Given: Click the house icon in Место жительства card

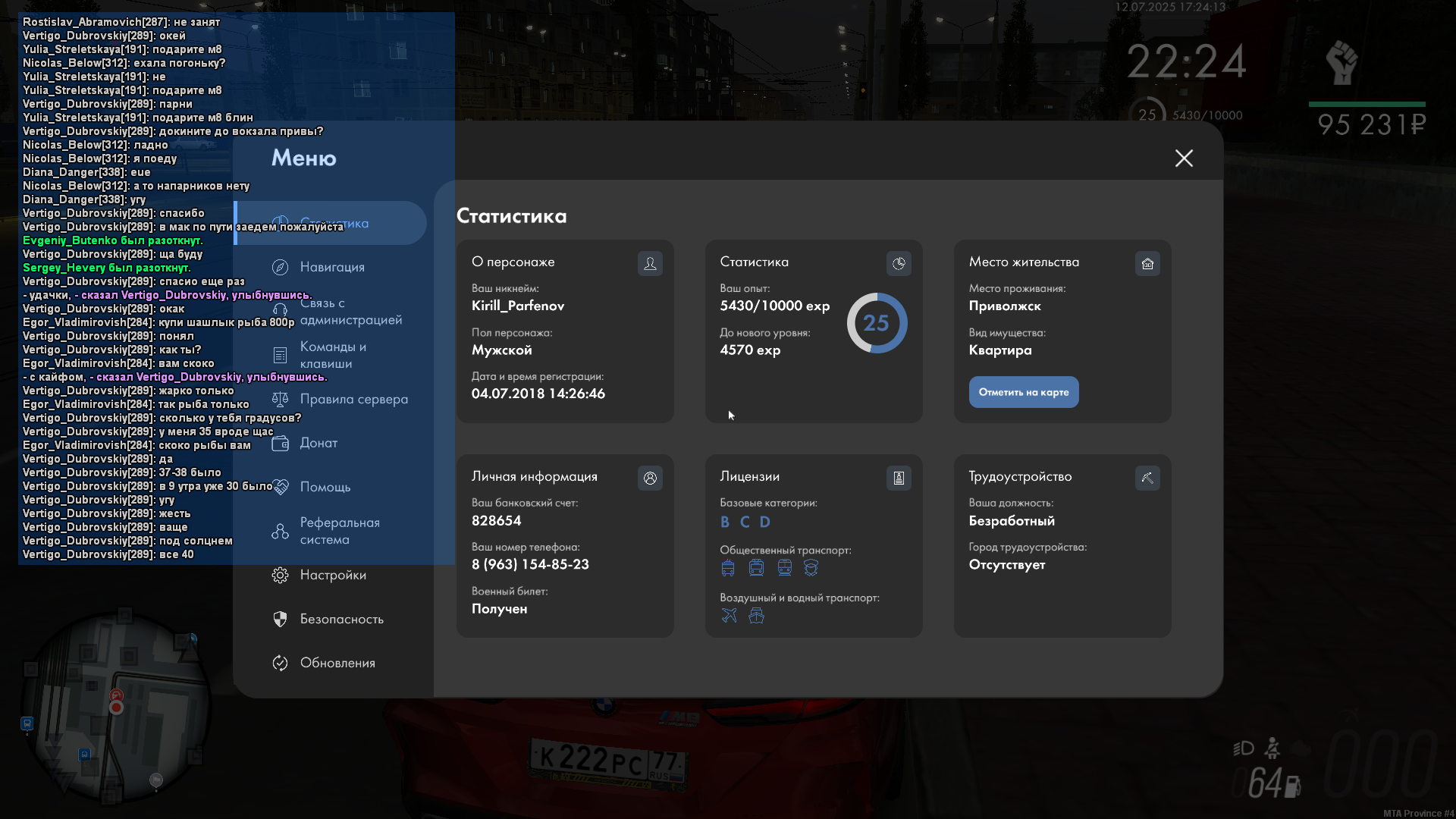Looking at the screenshot, I should [1147, 263].
